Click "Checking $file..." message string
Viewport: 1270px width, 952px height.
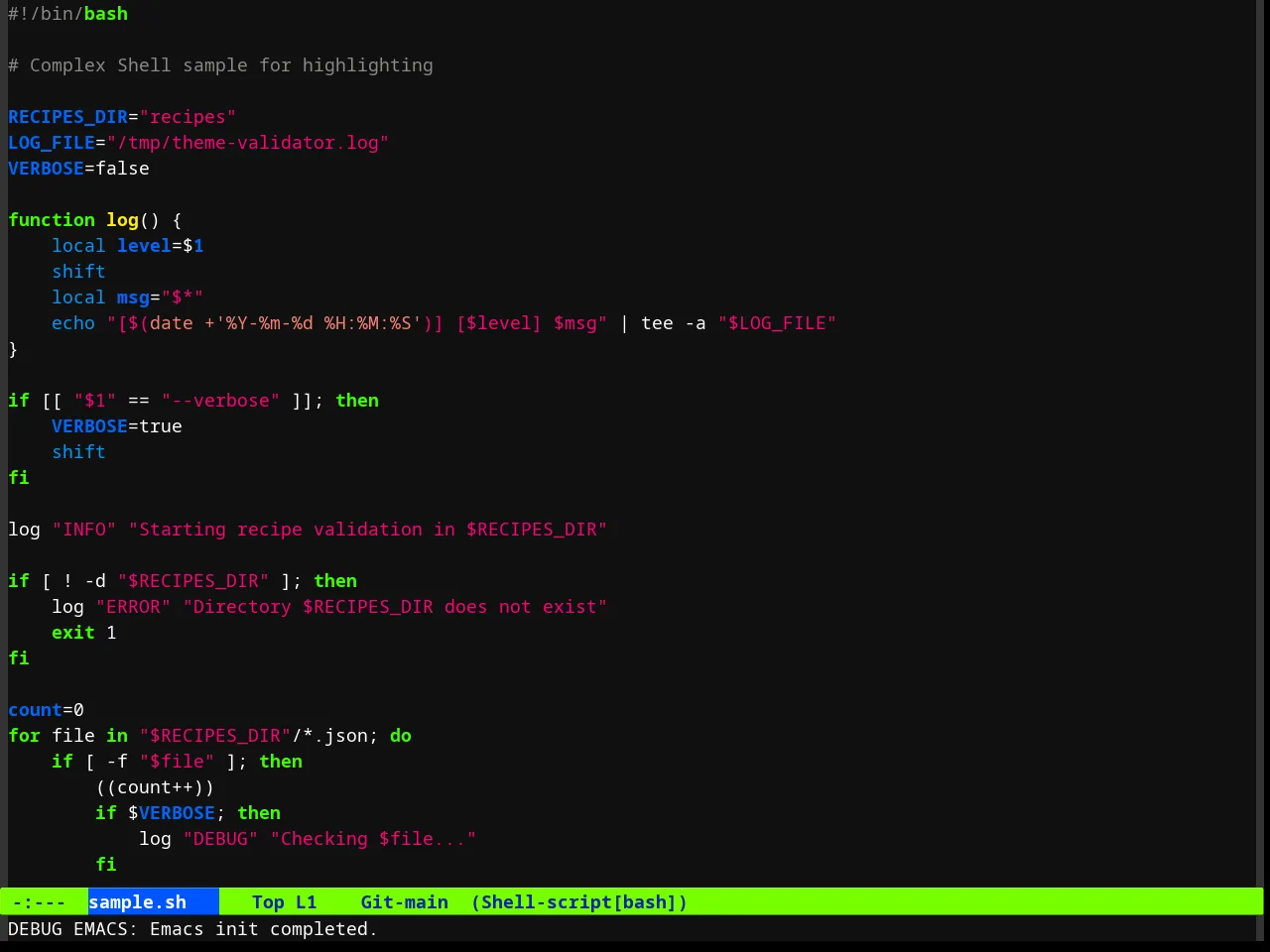point(373,839)
